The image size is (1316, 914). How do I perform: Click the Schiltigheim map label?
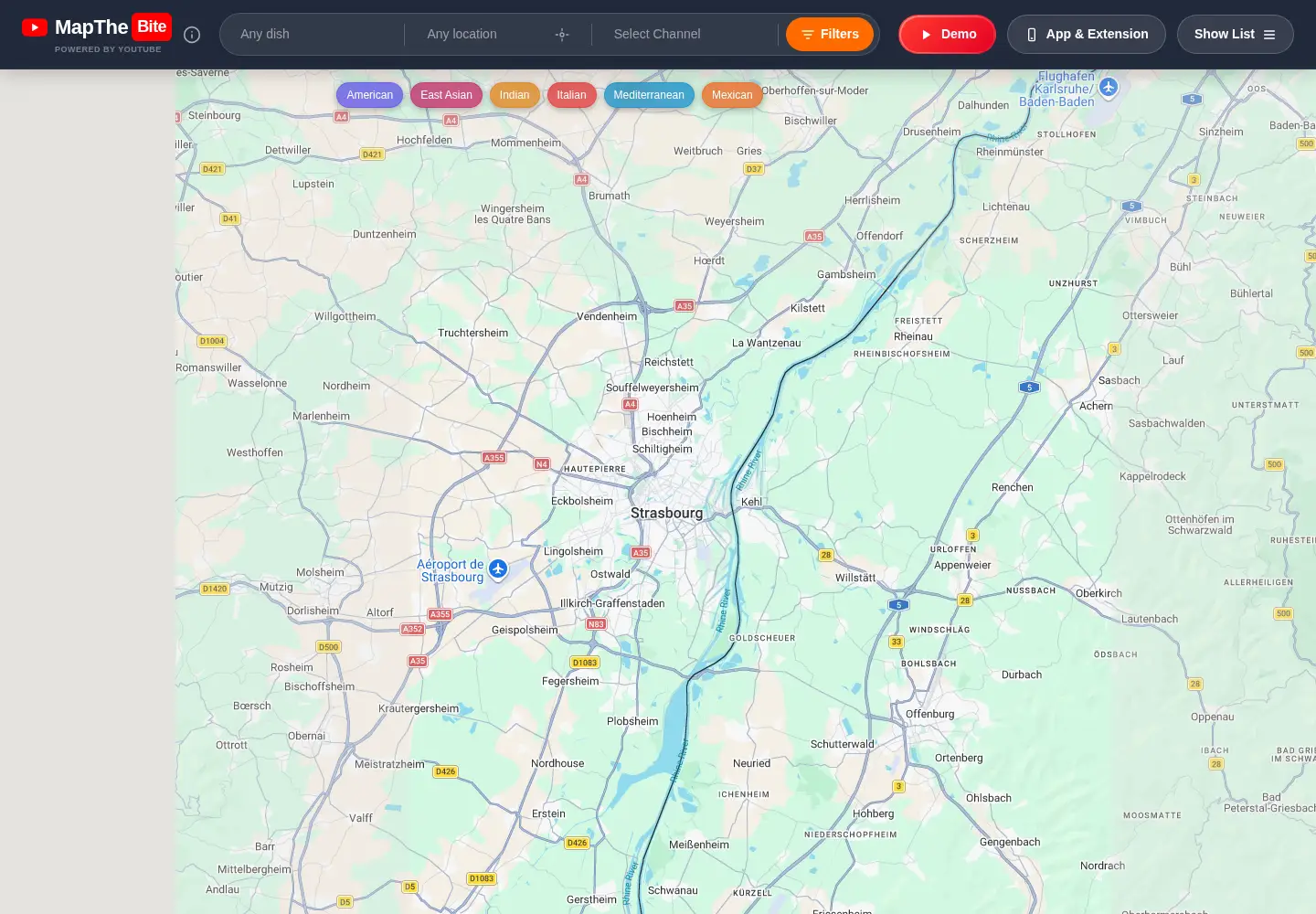click(x=663, y=450)
